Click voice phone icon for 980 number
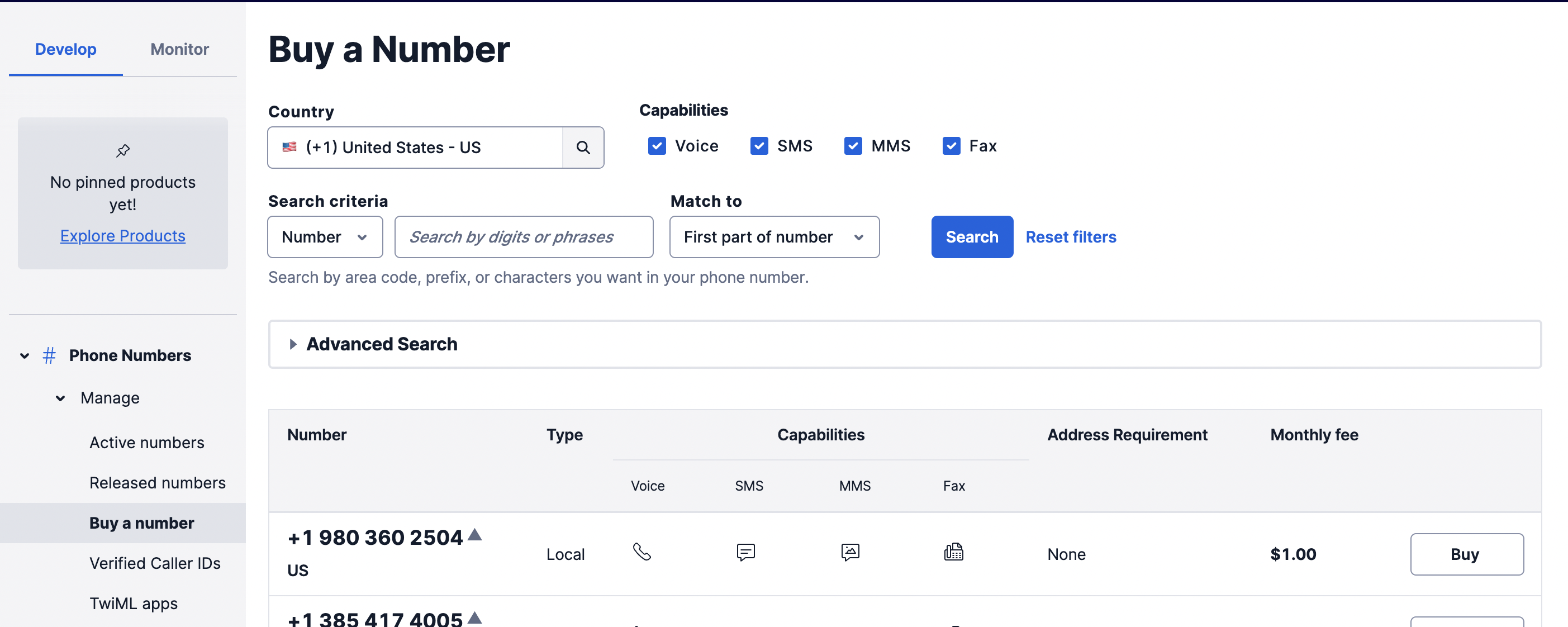Image resolution: width=1568 pixels, height=627 pixels. click(x=642, y=552)
